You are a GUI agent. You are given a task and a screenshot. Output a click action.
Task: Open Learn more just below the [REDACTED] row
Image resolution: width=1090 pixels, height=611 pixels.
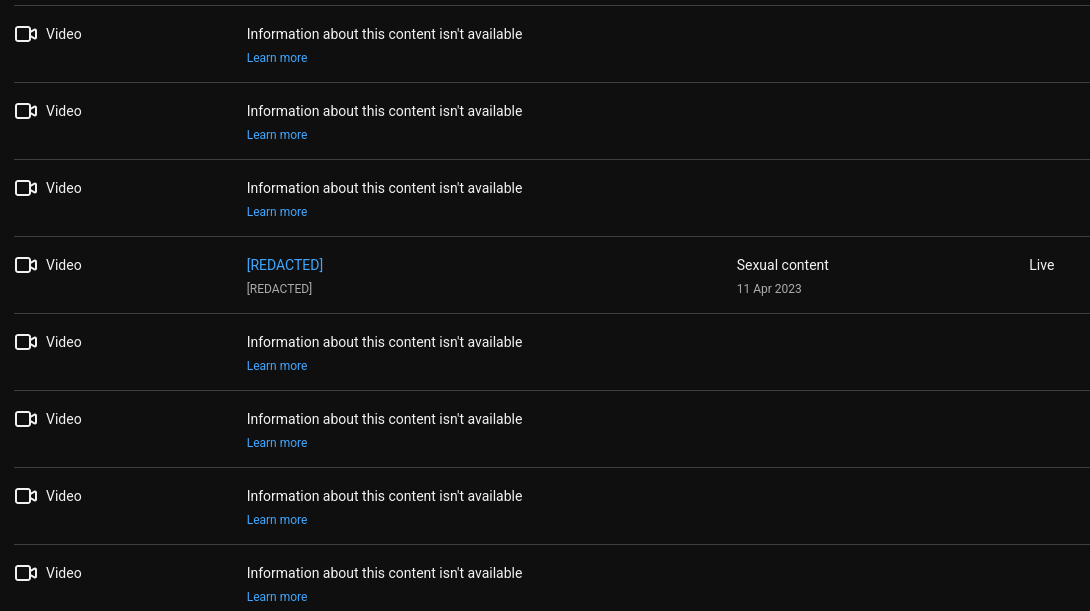pos(277,366)
